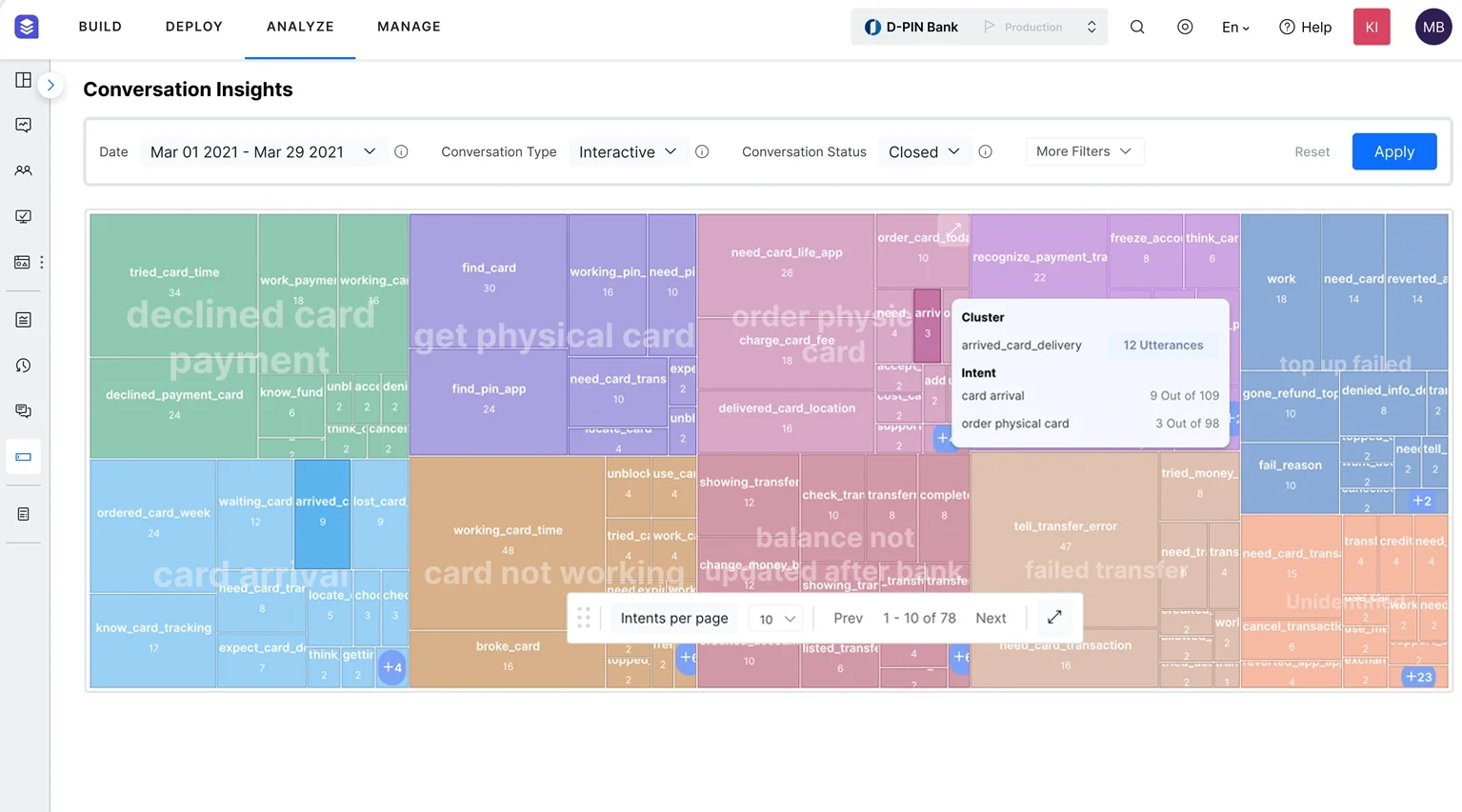Open the dashboard panel in the left sidebar
1462x812 pixels.
click(23, 80)
